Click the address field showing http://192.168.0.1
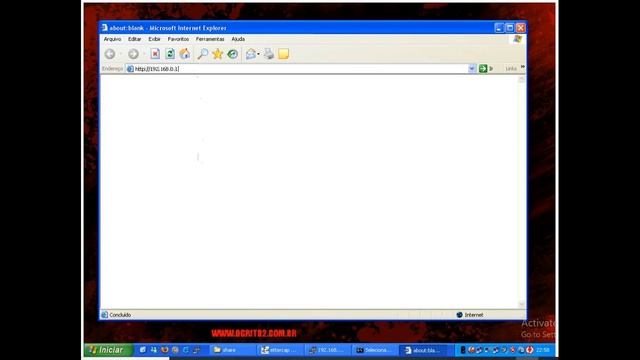 pyautogui.click(x=300, y=69)
